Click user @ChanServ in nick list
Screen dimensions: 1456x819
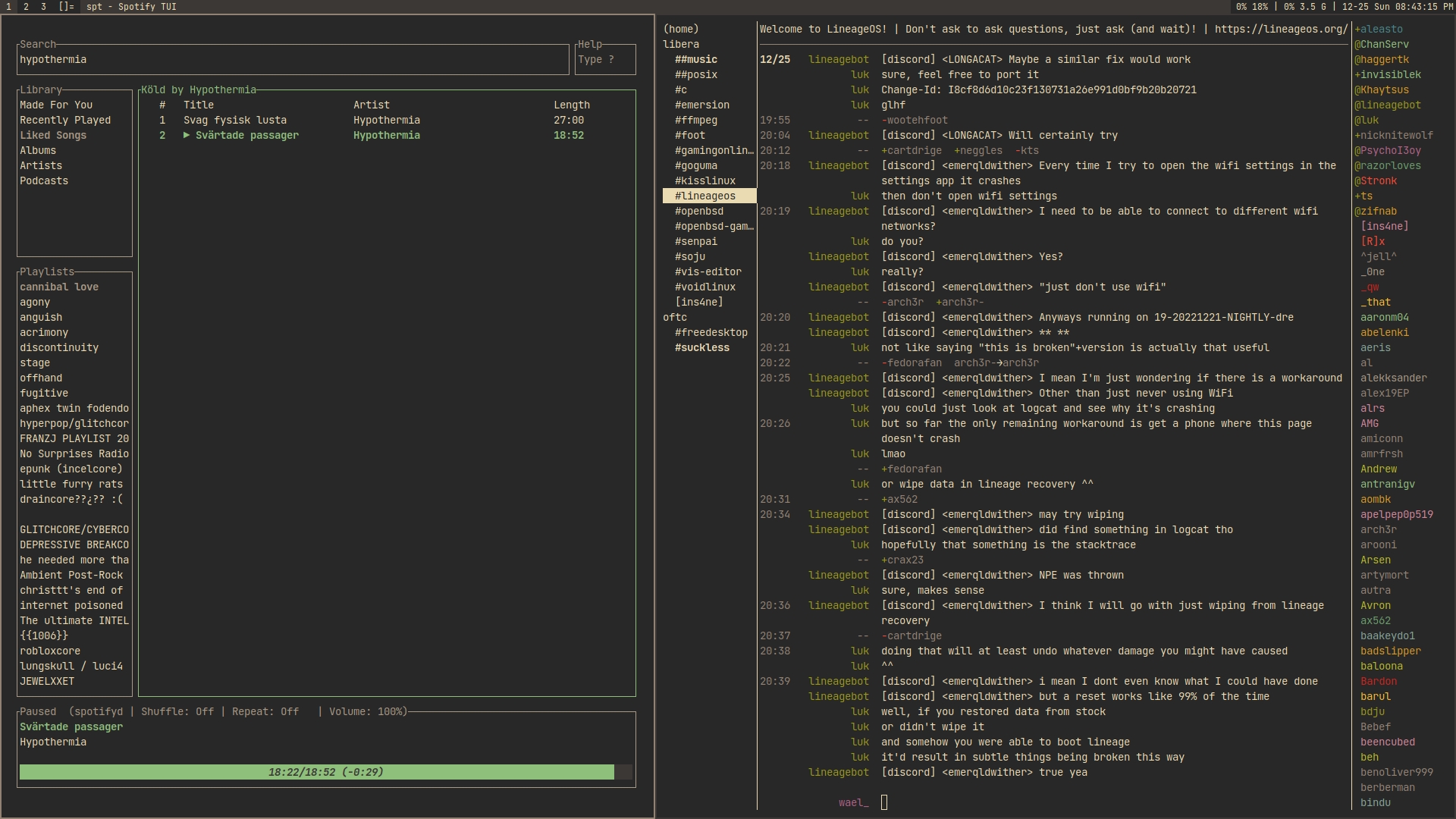(1382, 44)
